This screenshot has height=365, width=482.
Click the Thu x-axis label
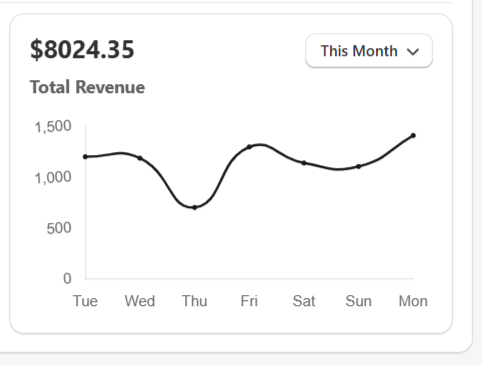tap(195, 301)
